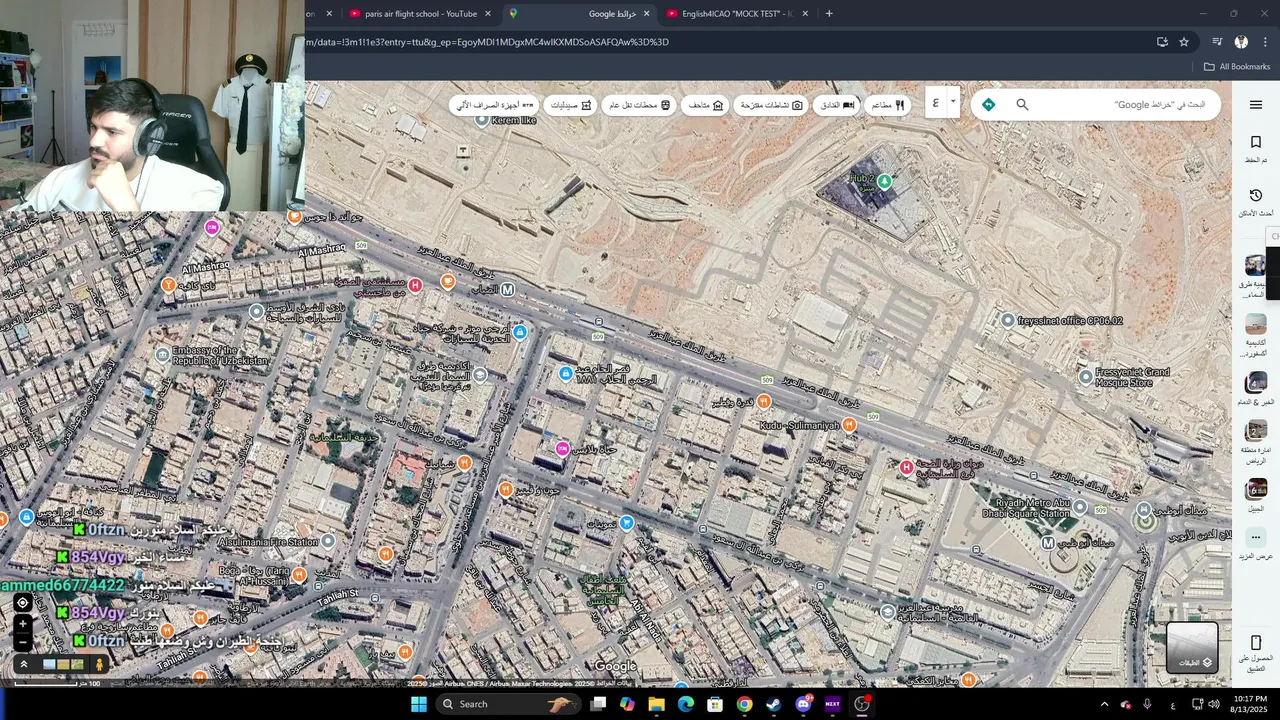1280x720 pixels.
Task: Filter map by ATMs chip
Action: (x=495, y=105)
